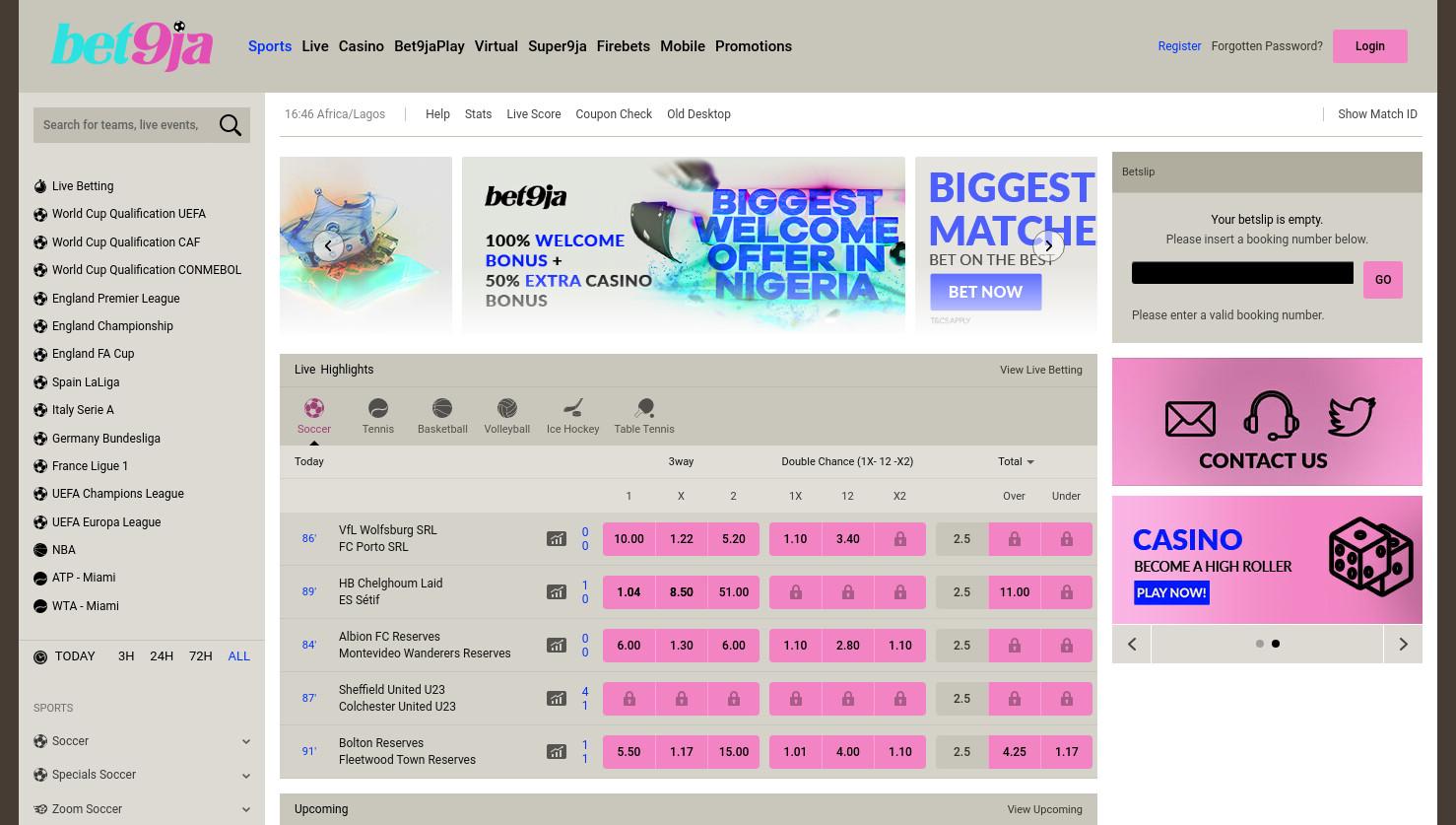Select the Tennis sport icon
The width and height of the screenshot is (1456, 825).
378,408
